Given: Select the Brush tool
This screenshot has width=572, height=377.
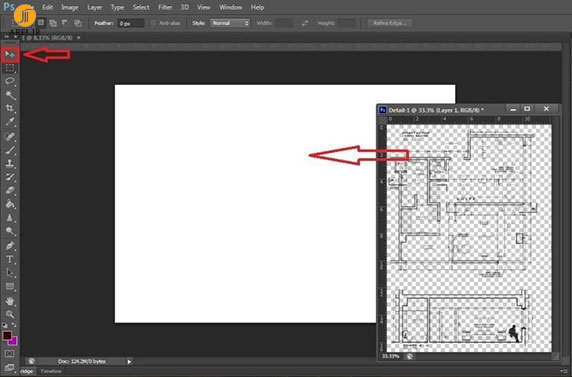Looking at the screenshot, I should click(x=10, y=150).
